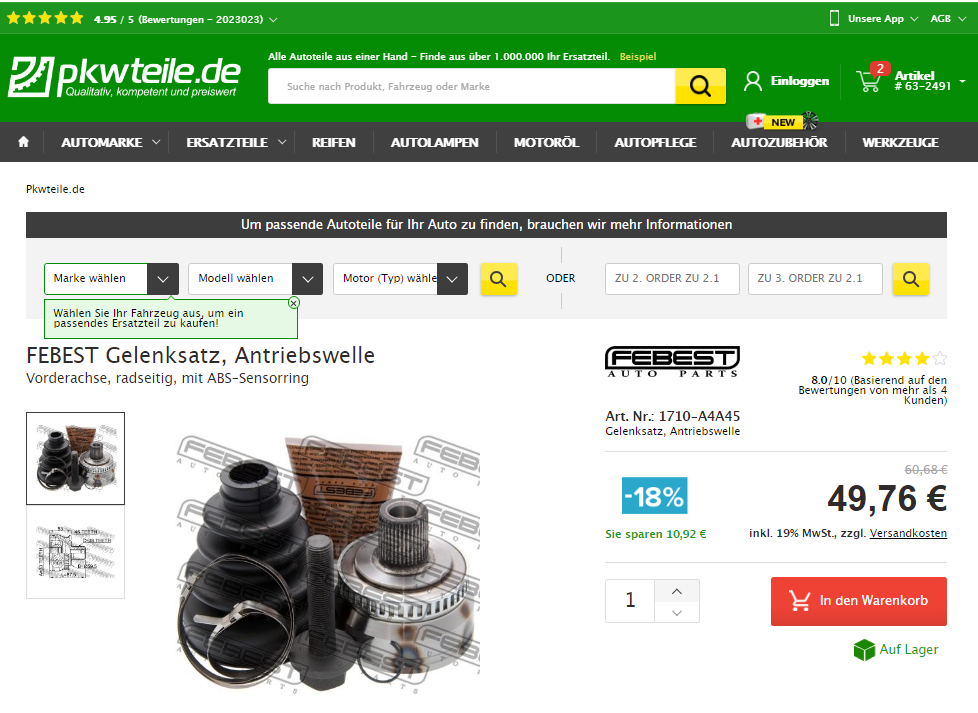Open the MOTORÖL menu item
The width and height of the screenshot is (978, 713).
[546, 142]
